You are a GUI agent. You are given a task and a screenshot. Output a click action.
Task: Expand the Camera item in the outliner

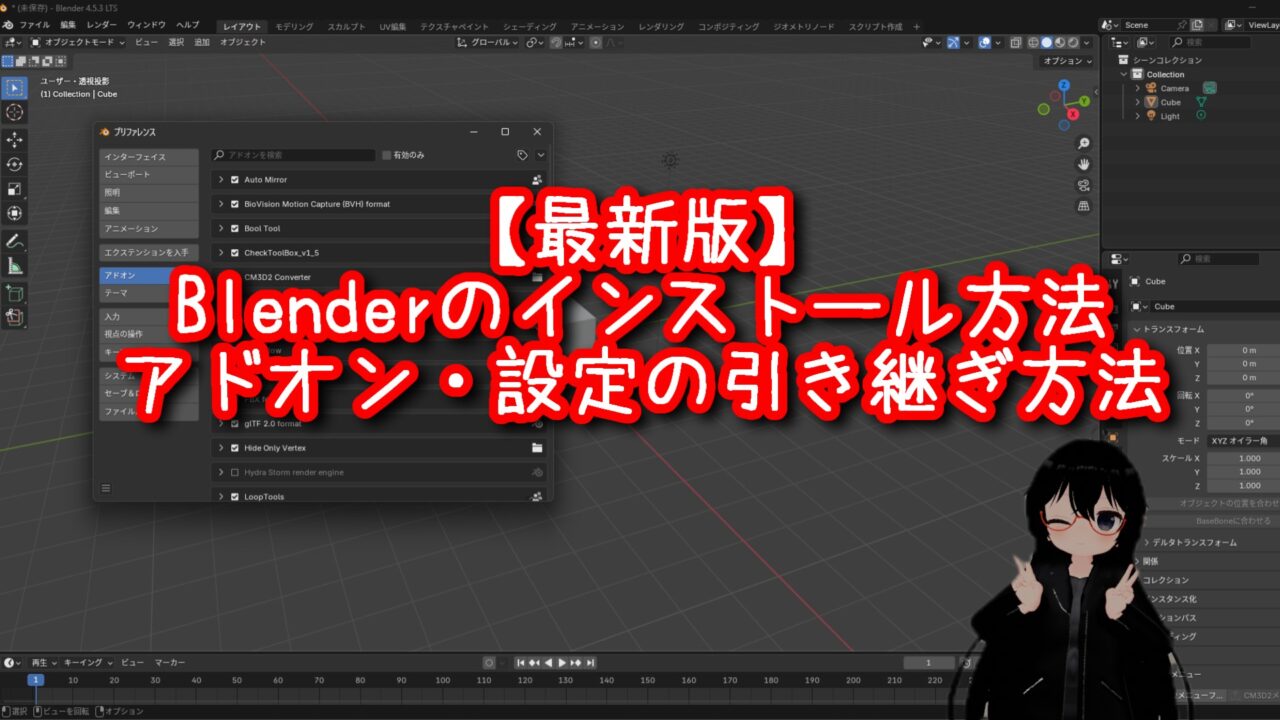coord(1137,88)
